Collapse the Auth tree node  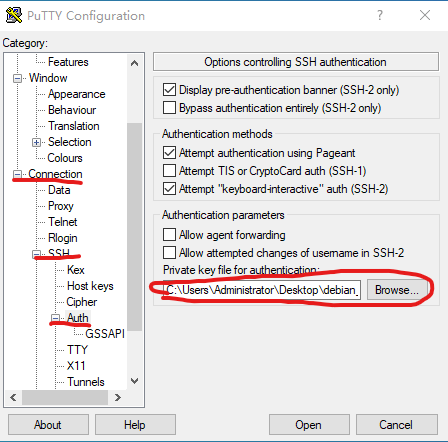coord(55,318)
